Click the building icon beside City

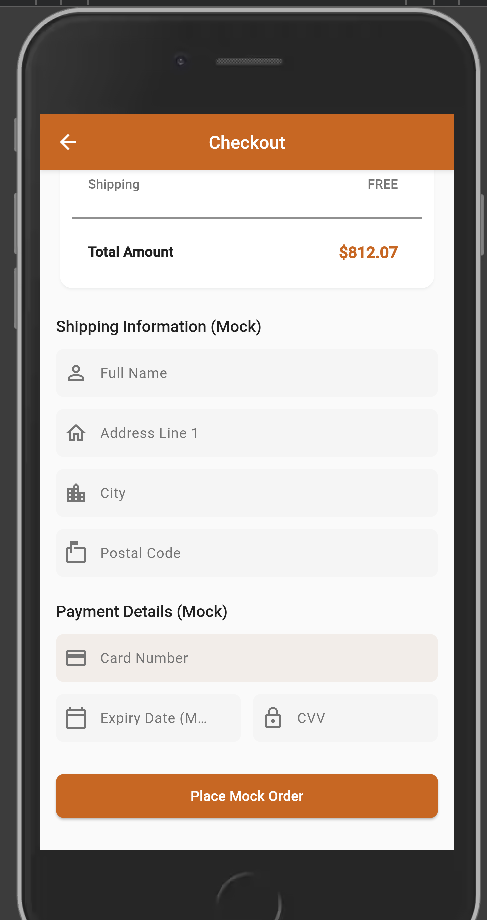76,493
